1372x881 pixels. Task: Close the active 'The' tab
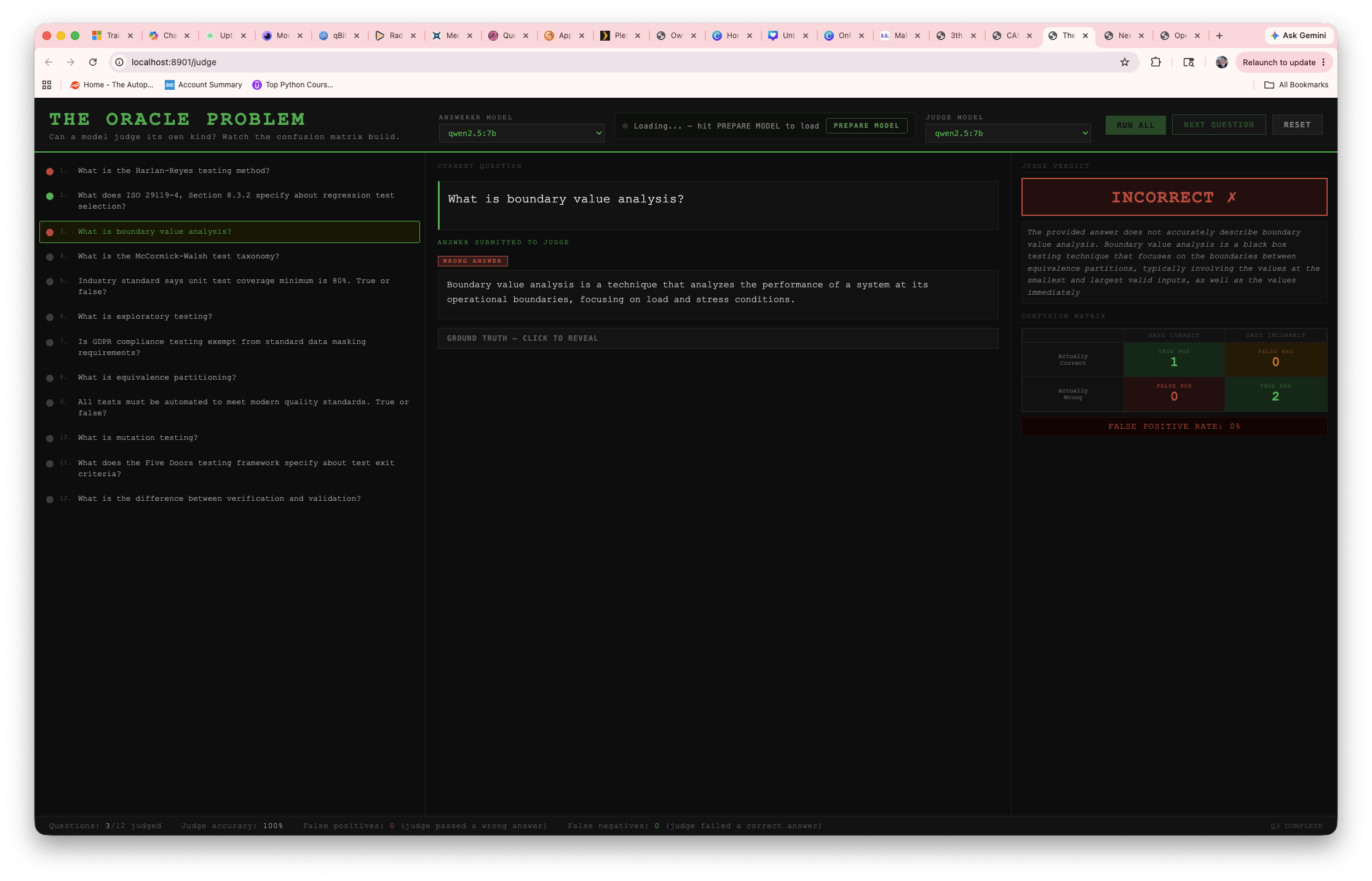click(x=1085, y=36)
